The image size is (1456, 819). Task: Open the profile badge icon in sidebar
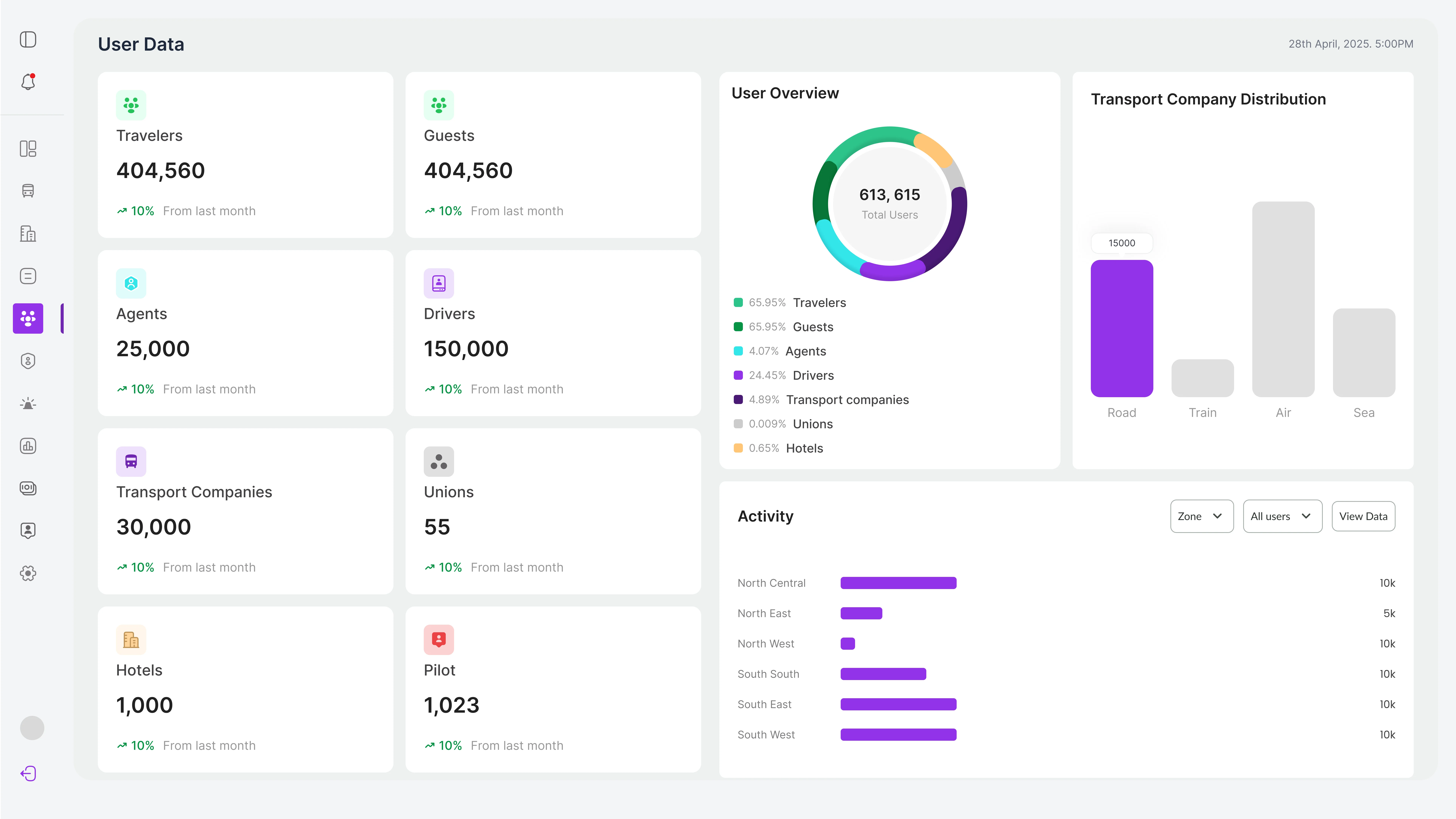pyautogui.click(x=28, y=530)
